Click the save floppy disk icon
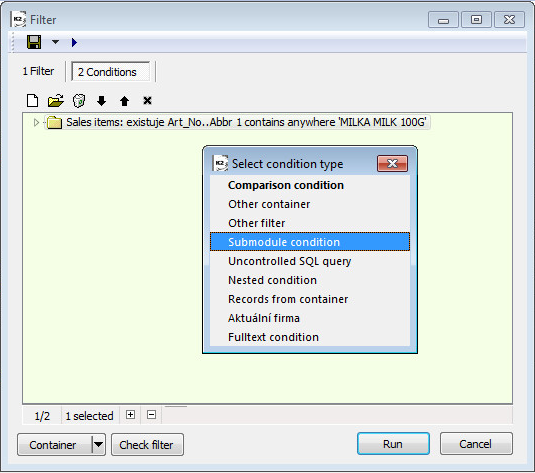535x473 pixels. [34, 42]
